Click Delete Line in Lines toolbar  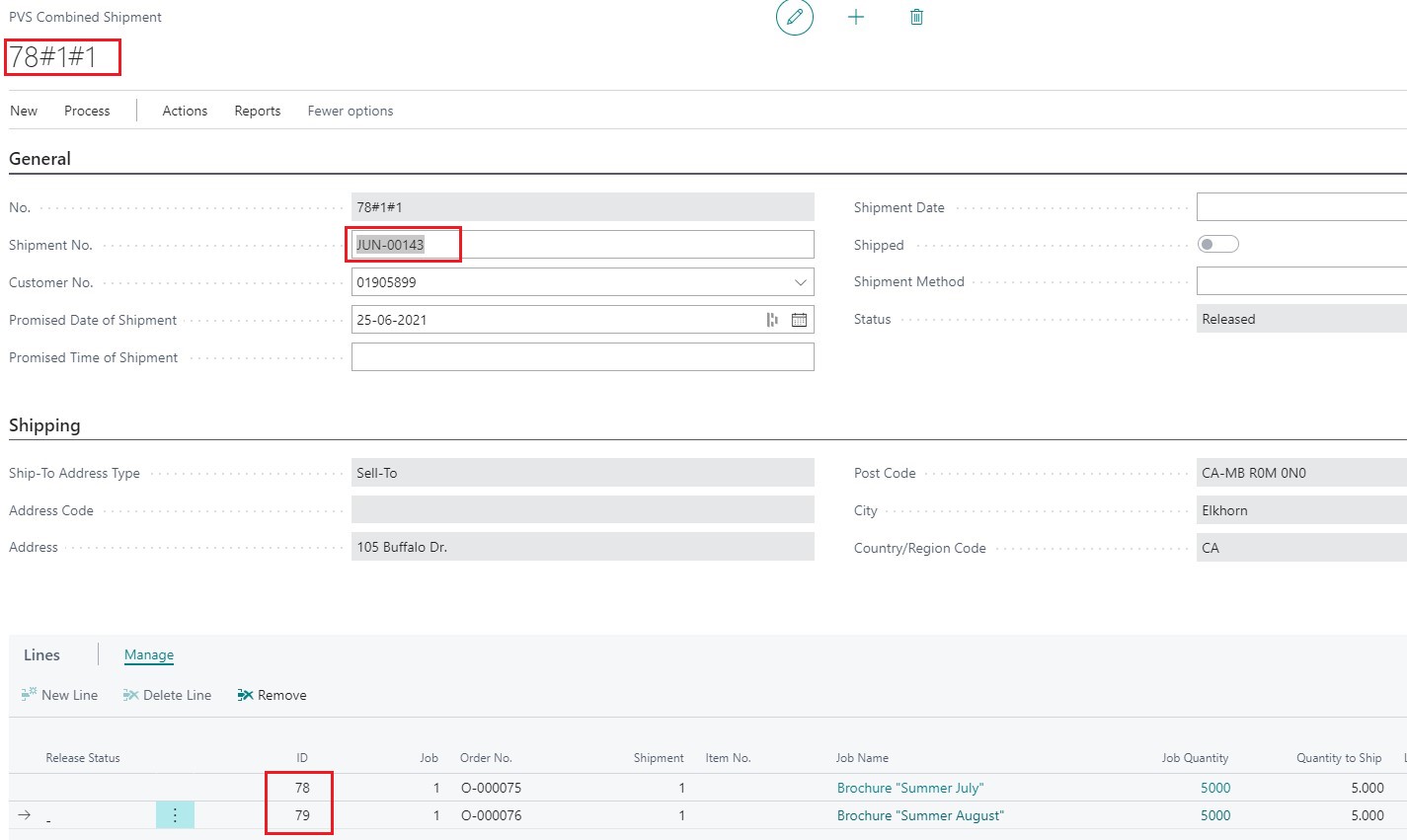tap(167, 695)
